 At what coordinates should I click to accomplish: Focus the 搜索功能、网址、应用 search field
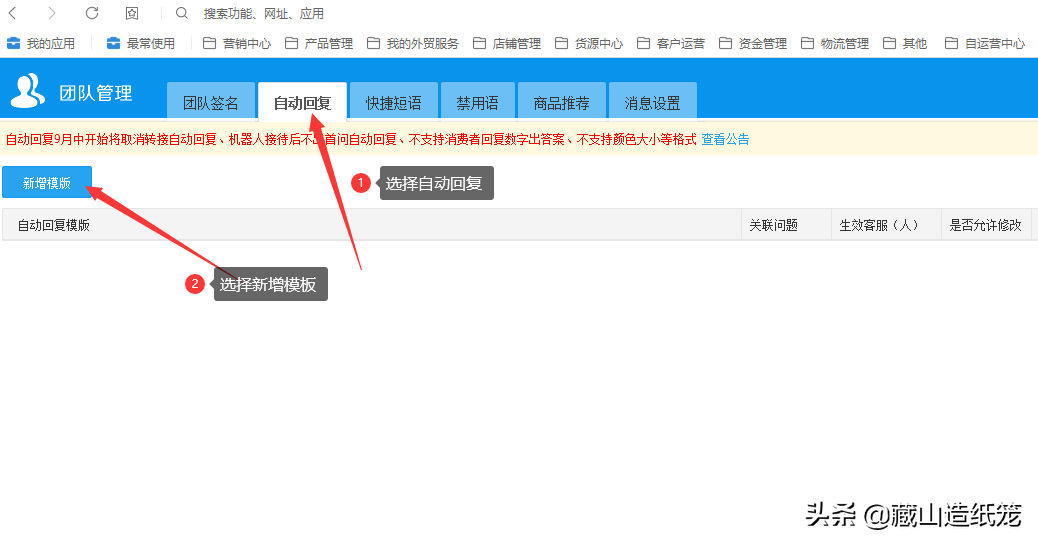263,13
